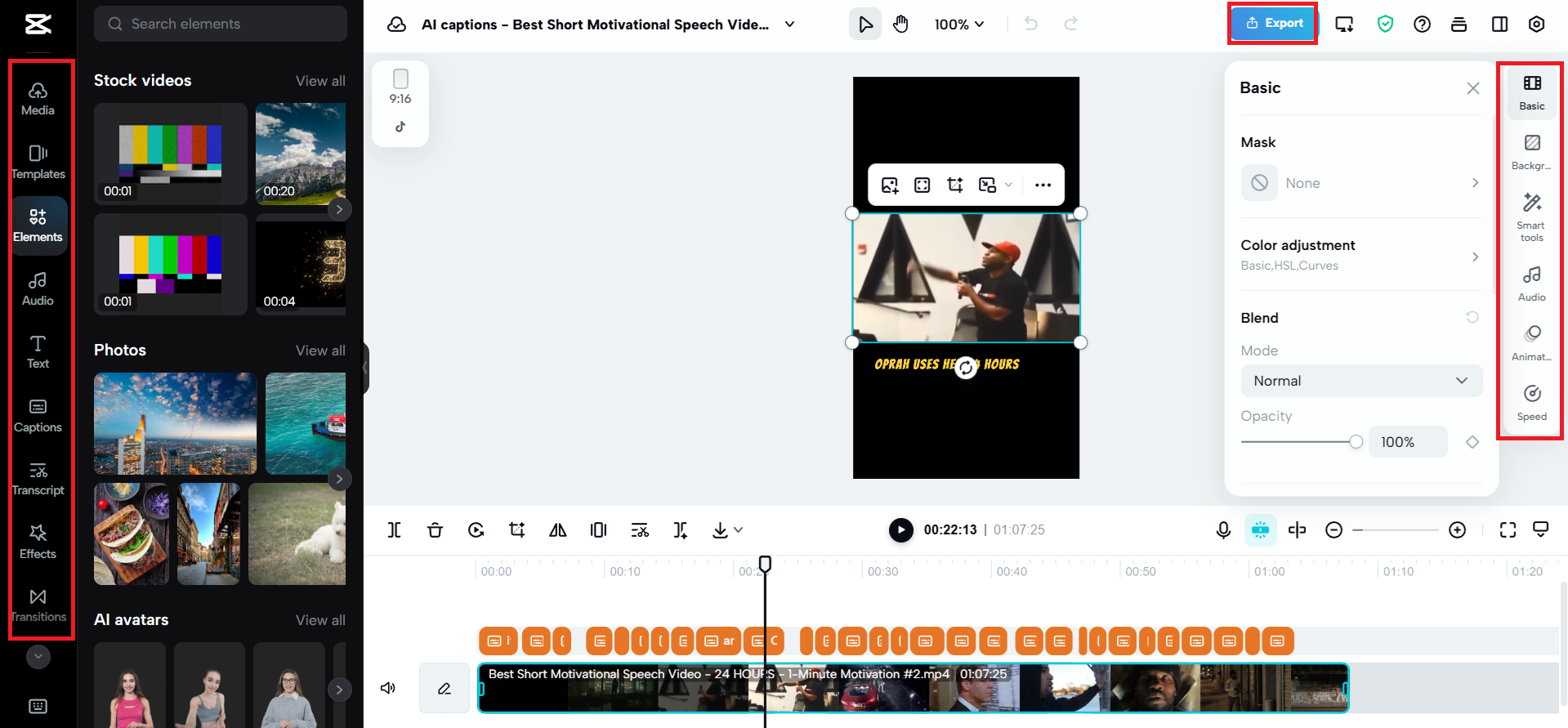Viewport: 1568px width, 728px height.
Task: Select the hand pan tool
Action: click(x=900, y=24)
